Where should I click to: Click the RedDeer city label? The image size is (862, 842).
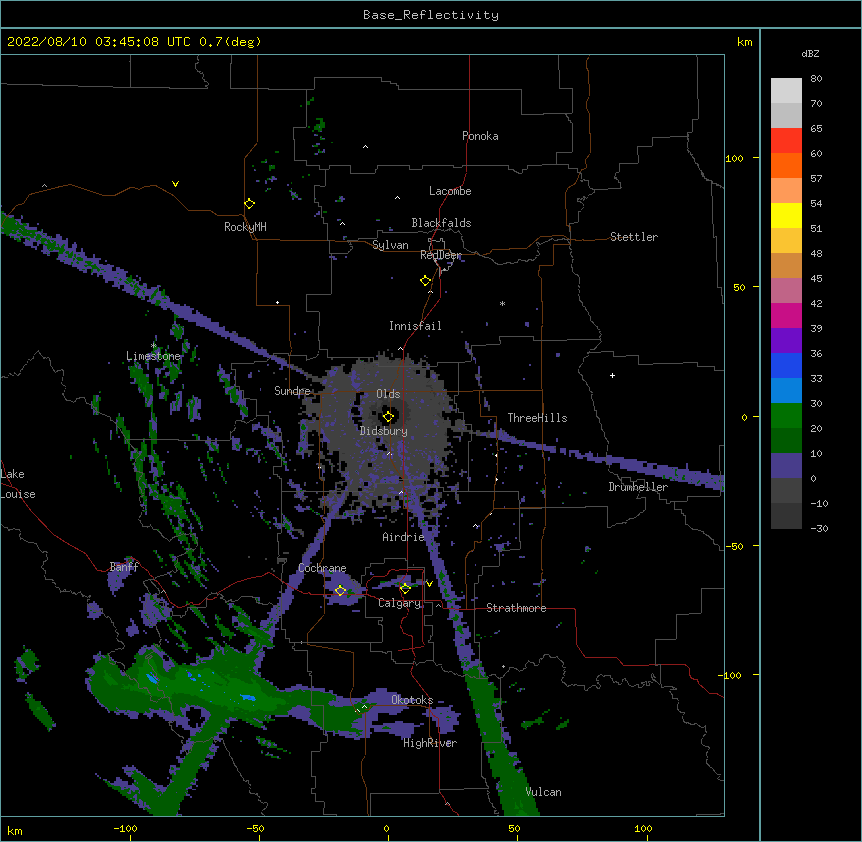point(441,255)
